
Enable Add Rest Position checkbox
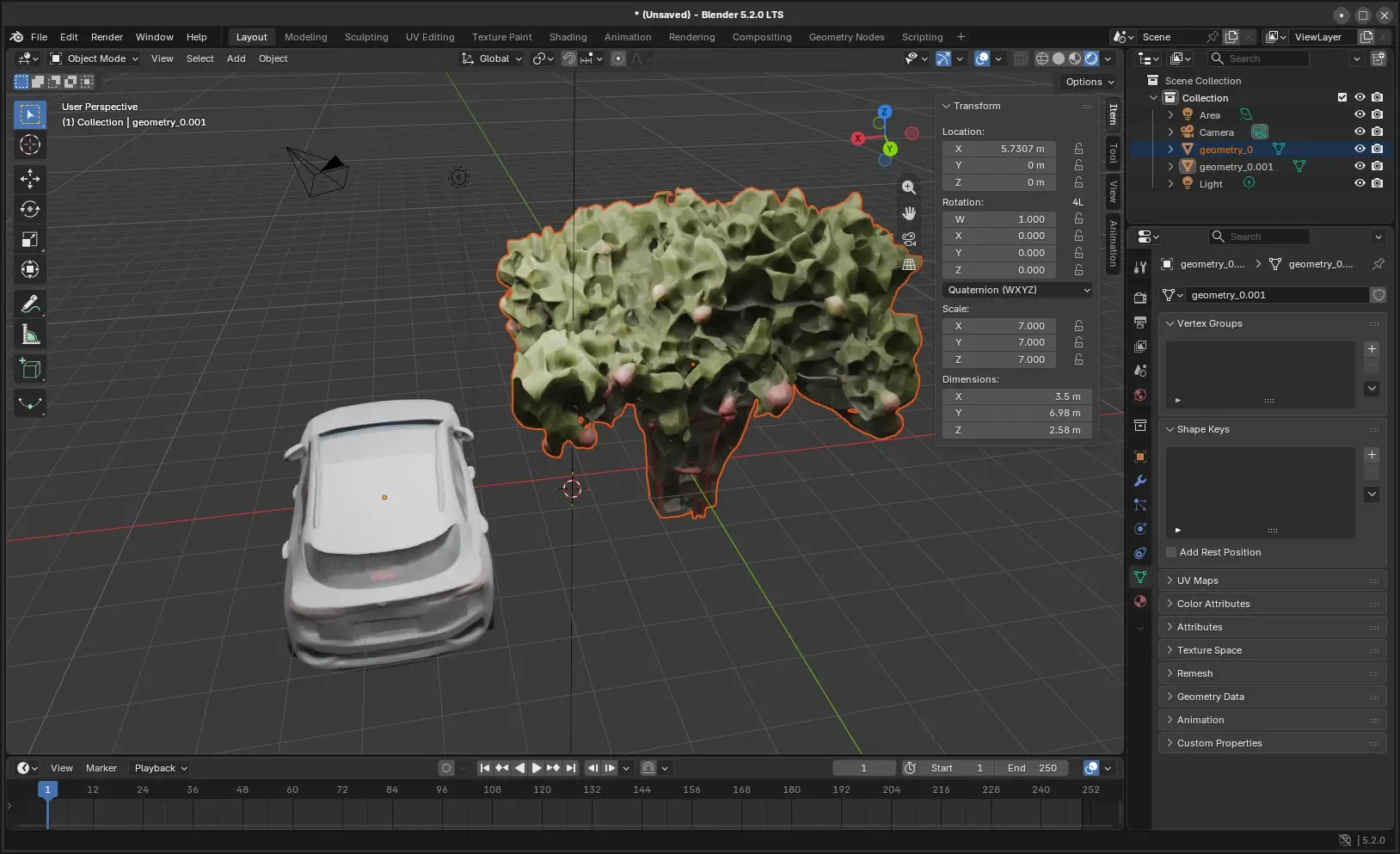coord(1171,552)
